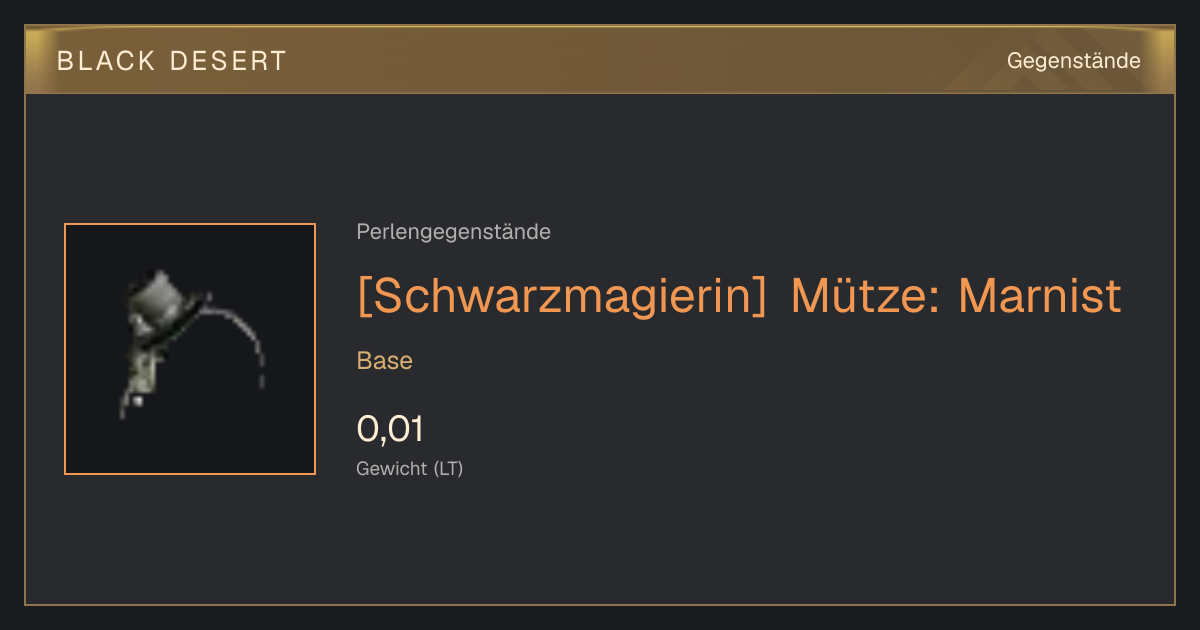The height and width of the screenshot is (630, 1200).
Task: Click the empty middle of the gold header banner
Action: click(640, 61)
